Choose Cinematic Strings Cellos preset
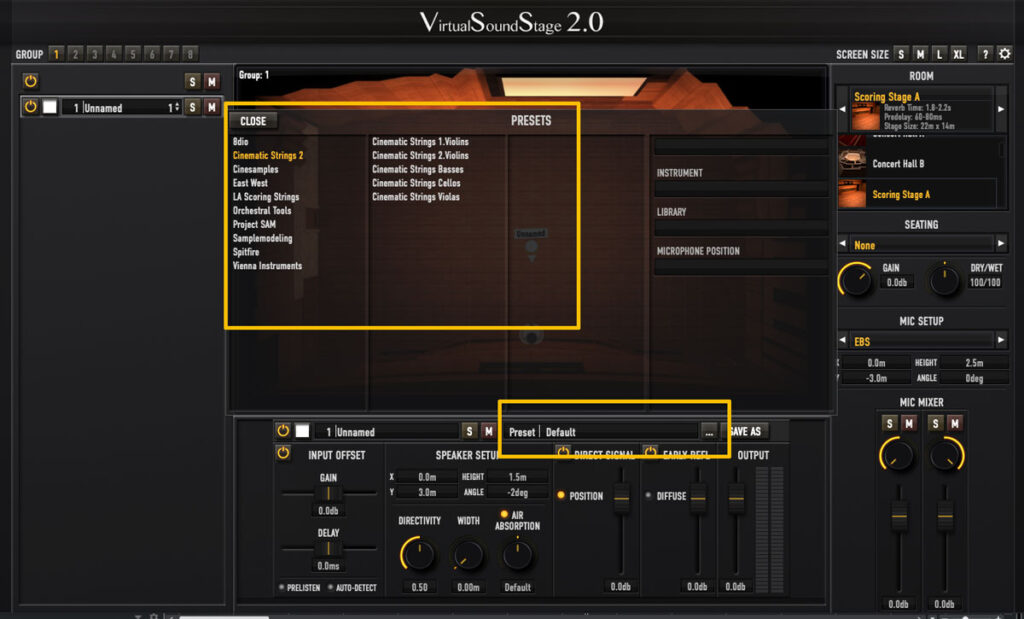The image size is (1024, 619). pos(415,183)
